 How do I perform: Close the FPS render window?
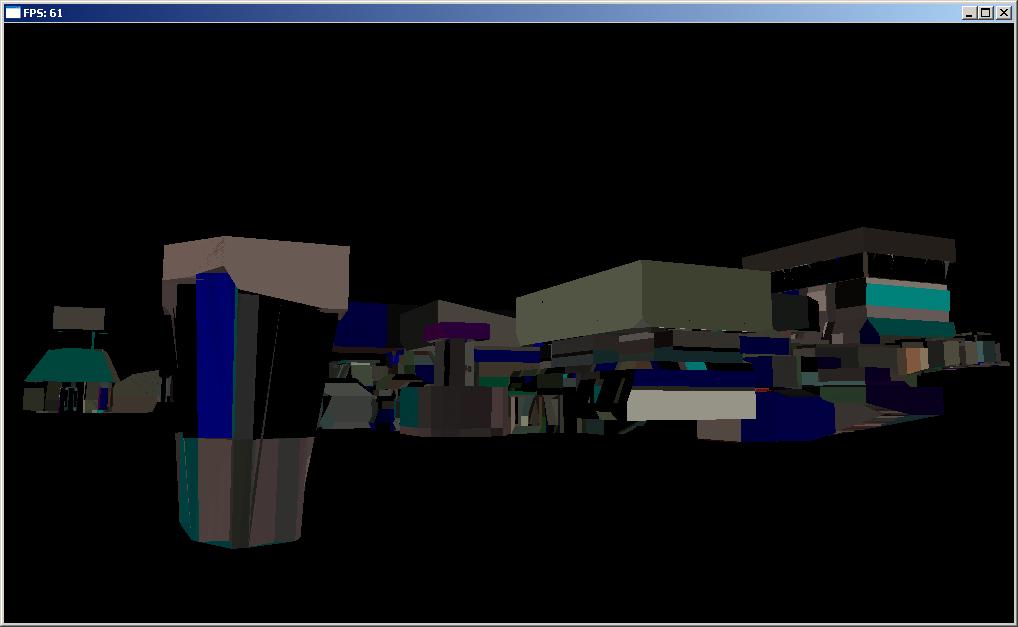(1002, 13)
